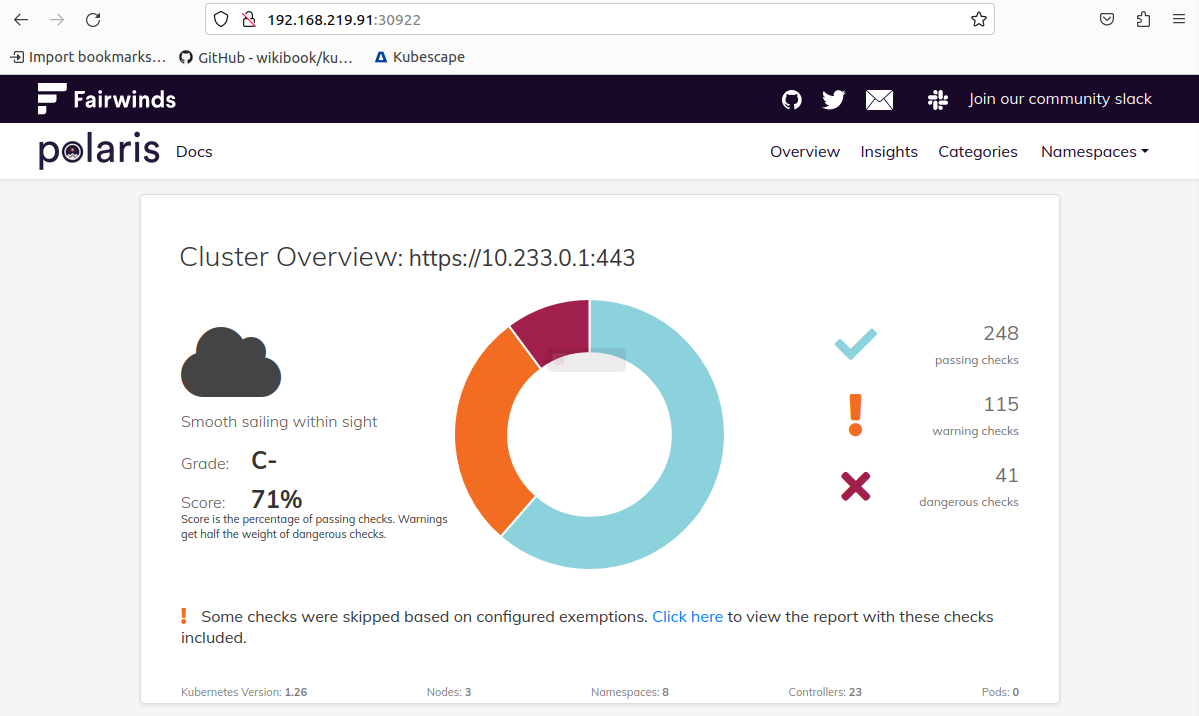Open the Pocket save icon
1199x716 pixels.
1106,20
